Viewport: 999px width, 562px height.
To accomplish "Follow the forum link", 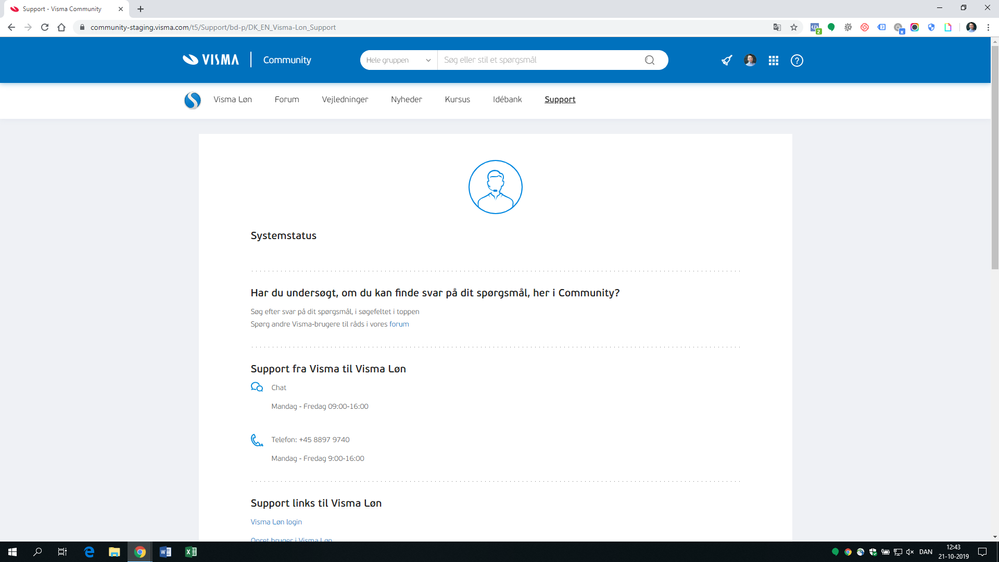I will pos(399,324).
